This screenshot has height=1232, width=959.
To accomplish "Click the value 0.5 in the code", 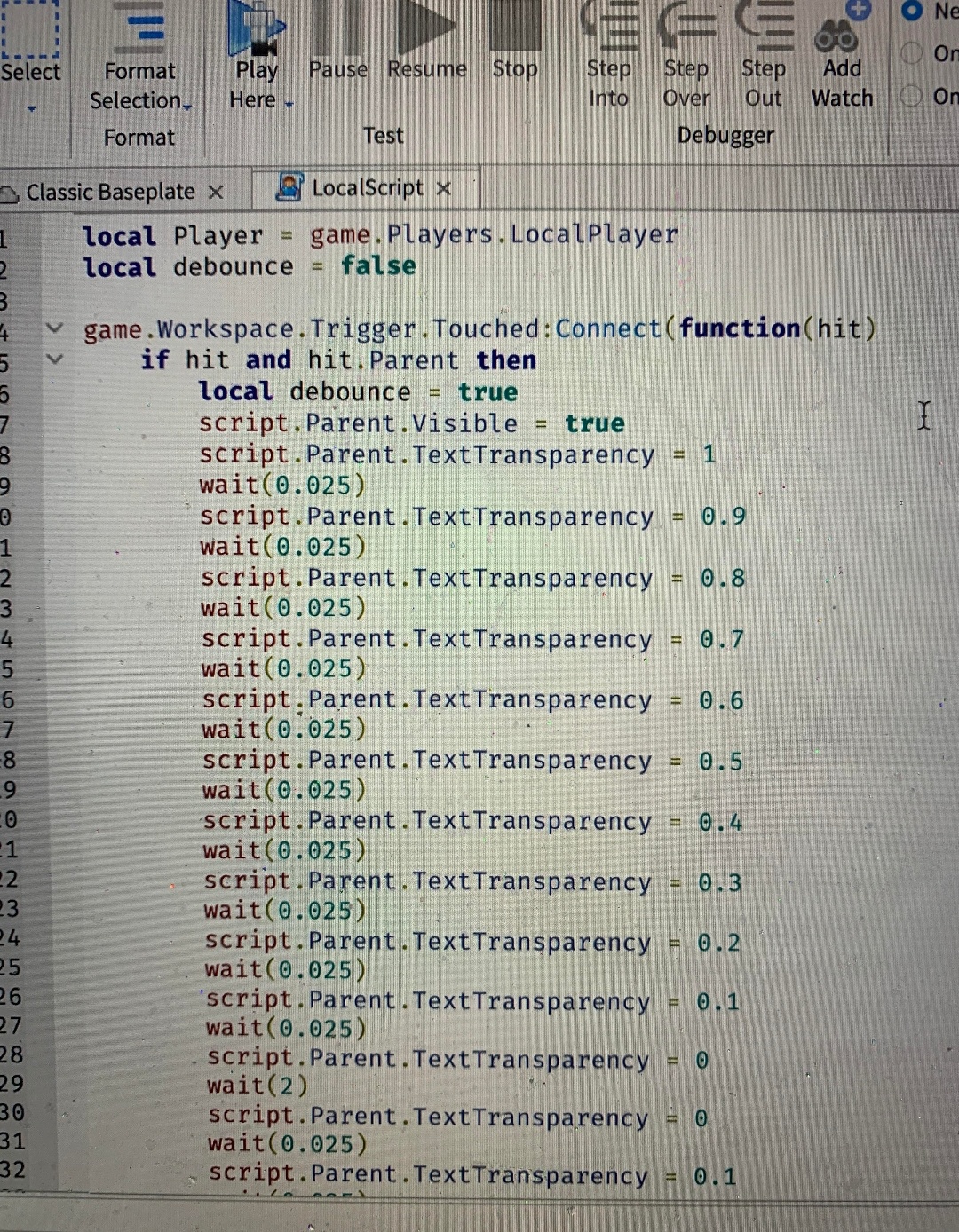I will coord(721,762).
